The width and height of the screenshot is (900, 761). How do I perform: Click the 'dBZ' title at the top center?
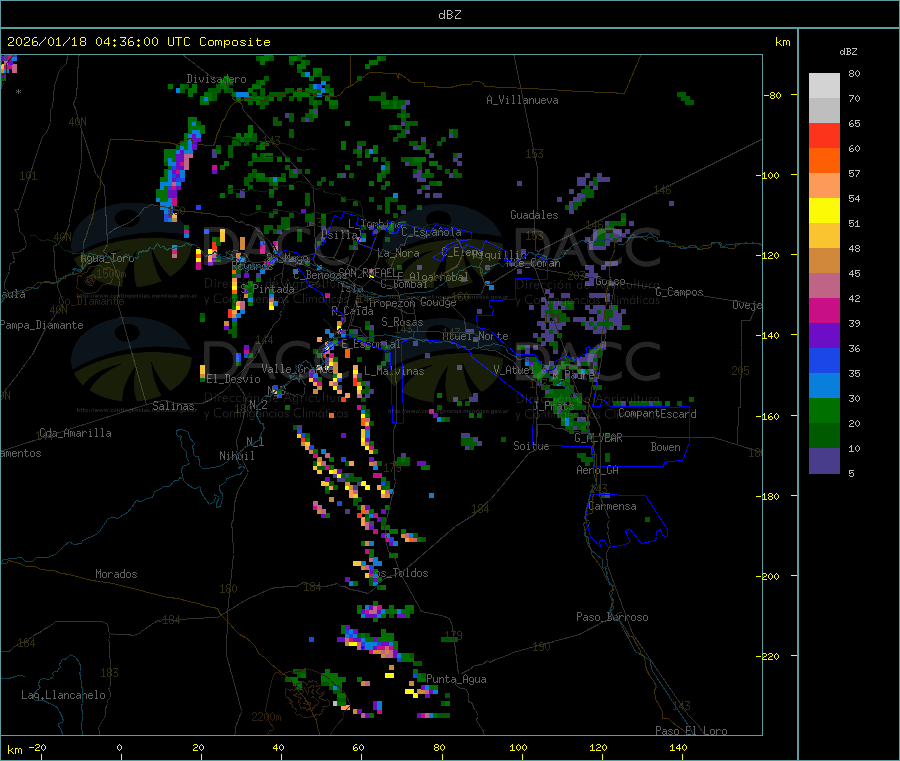[x=449, y=15]
